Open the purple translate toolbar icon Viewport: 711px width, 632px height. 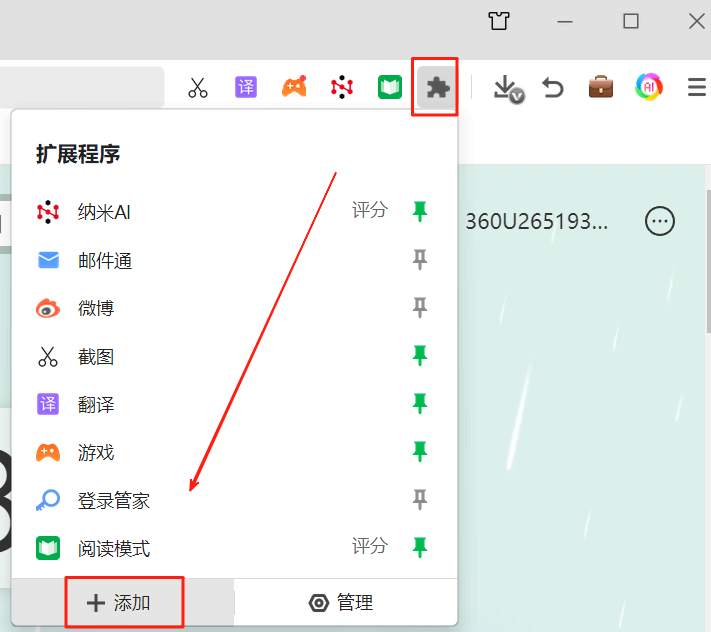tap(245, 88)
